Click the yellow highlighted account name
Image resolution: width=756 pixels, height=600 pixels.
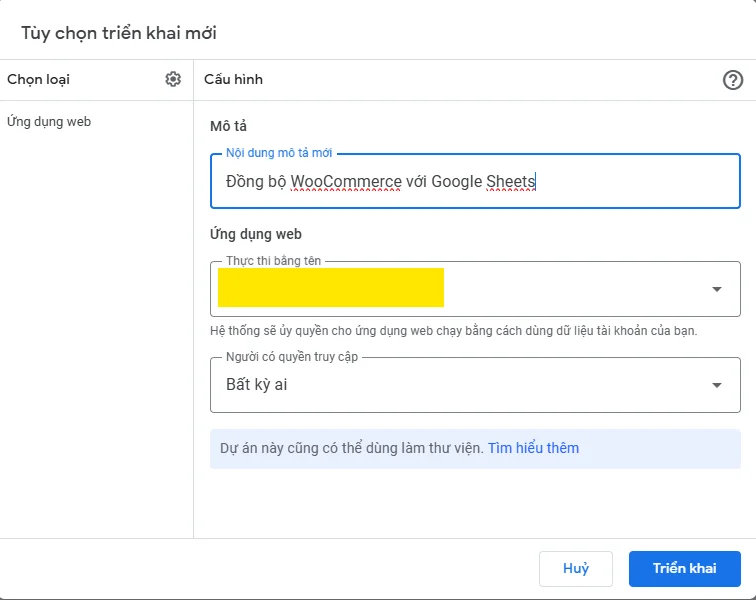[x=331, y=287]
